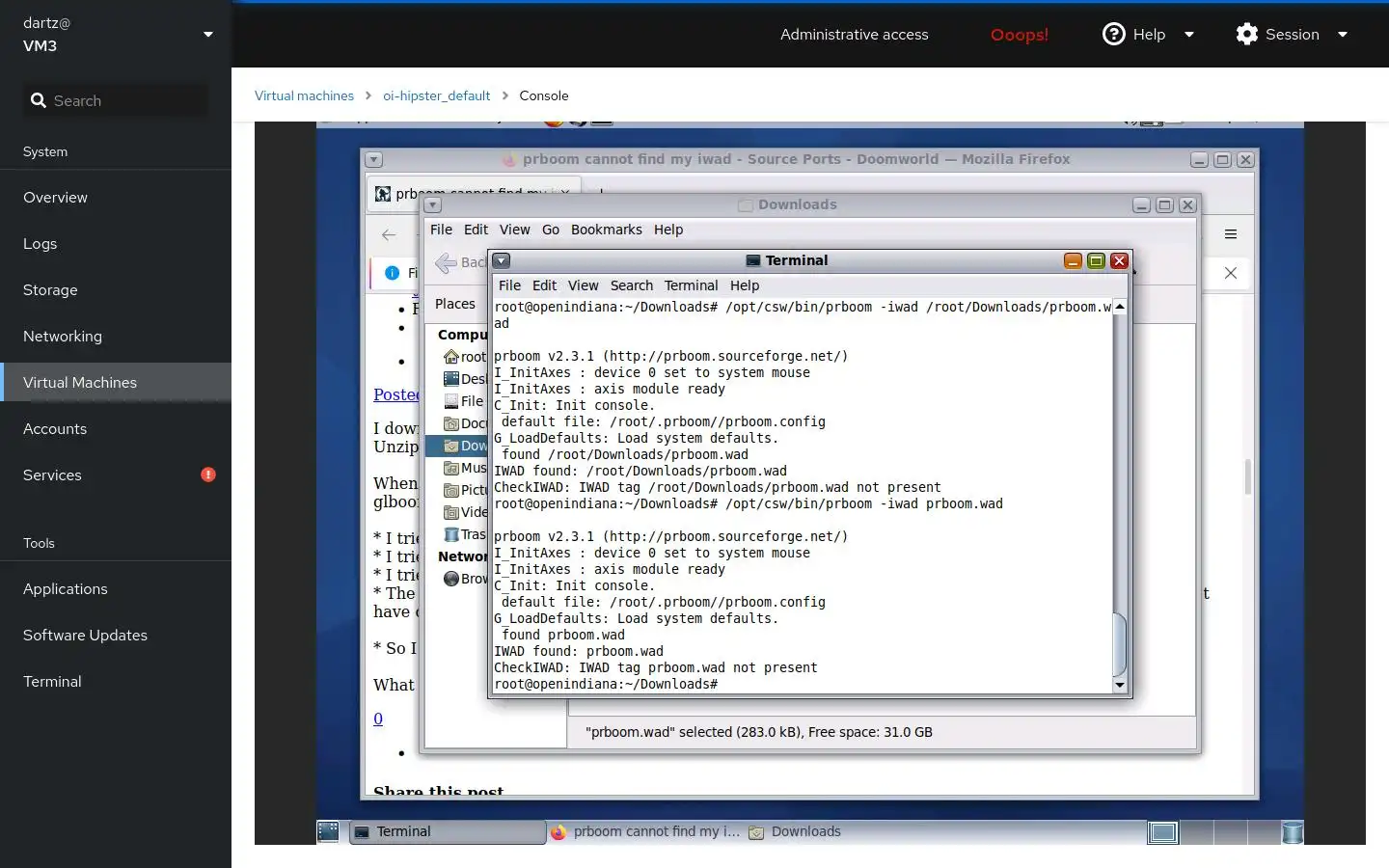This screenshot has width=1389, height=868.
Task: Select Trash entry in Places sidebar
Action: tap(465, 534)
